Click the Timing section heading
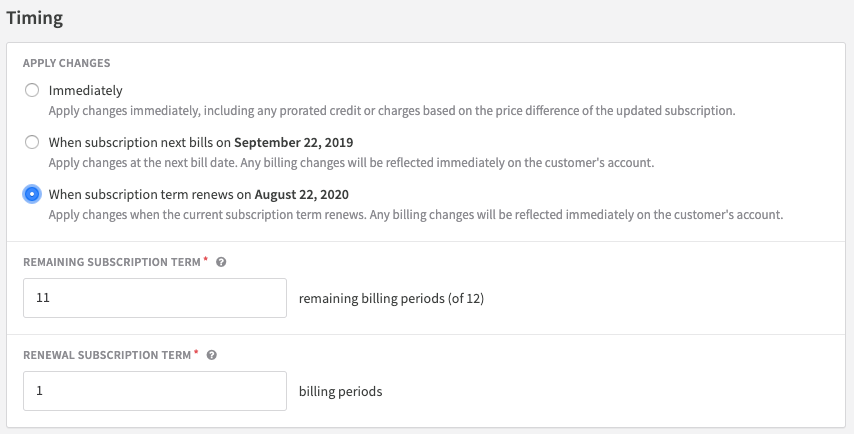This screenshot has width=854, height=434. pos(35,18)
